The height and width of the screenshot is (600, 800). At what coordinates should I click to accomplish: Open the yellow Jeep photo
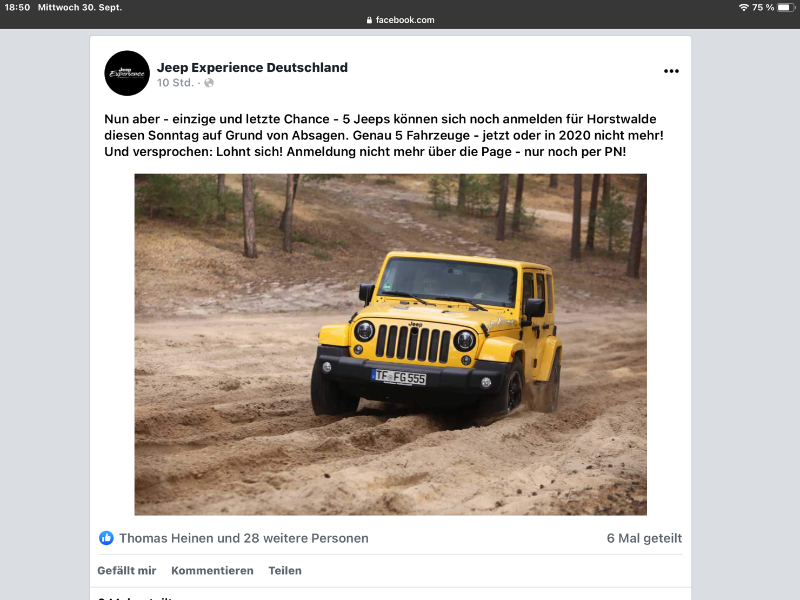(x=390, y=344)
